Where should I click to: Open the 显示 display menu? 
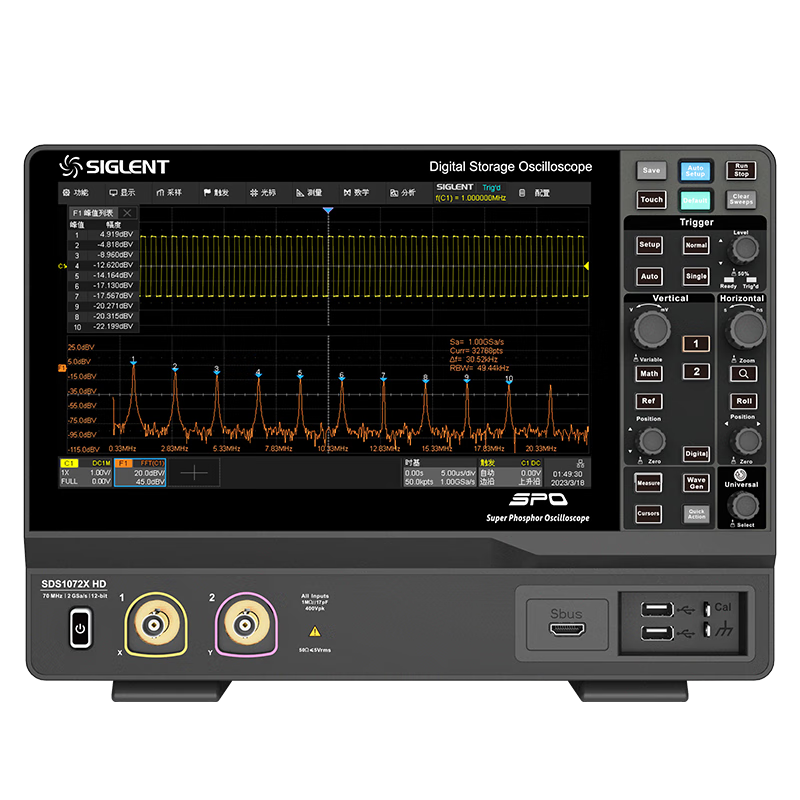click(x=122, y=193)
